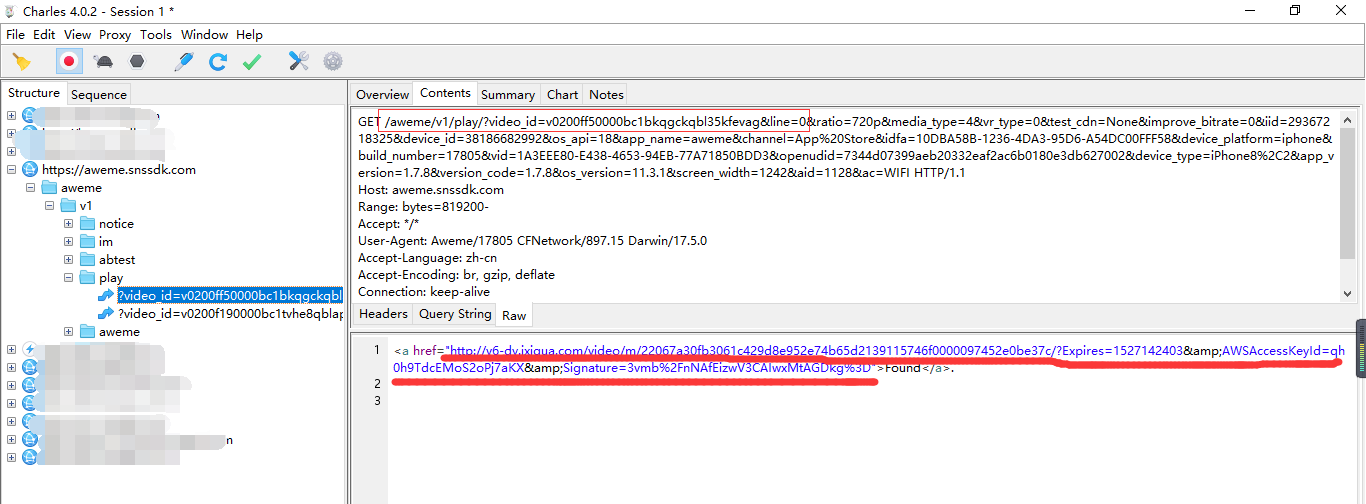Switch to the Chart tab
1366x504 pixels.
[x=562, y=94]
